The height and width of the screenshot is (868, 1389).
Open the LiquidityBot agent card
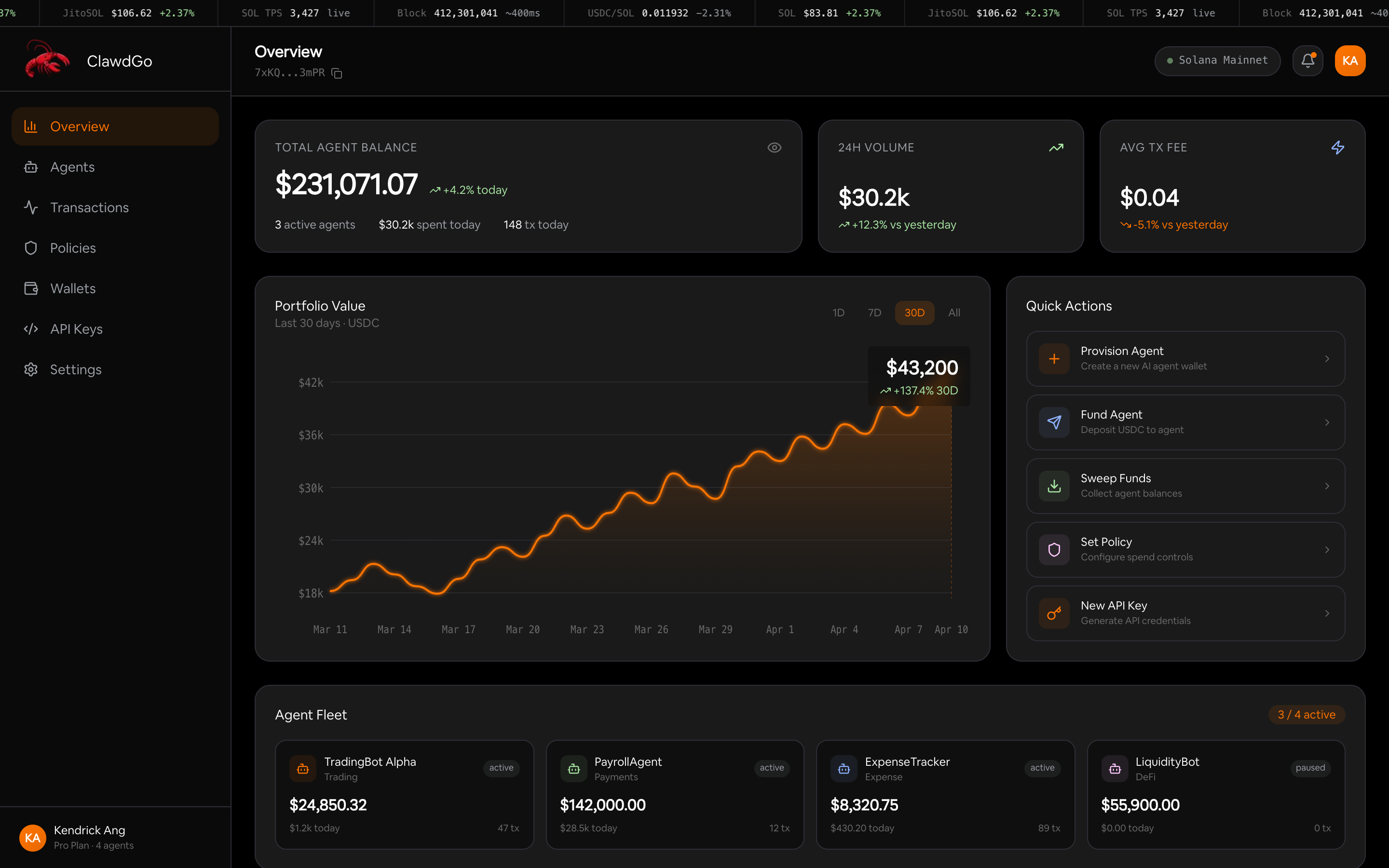[x=1216, y=794]
